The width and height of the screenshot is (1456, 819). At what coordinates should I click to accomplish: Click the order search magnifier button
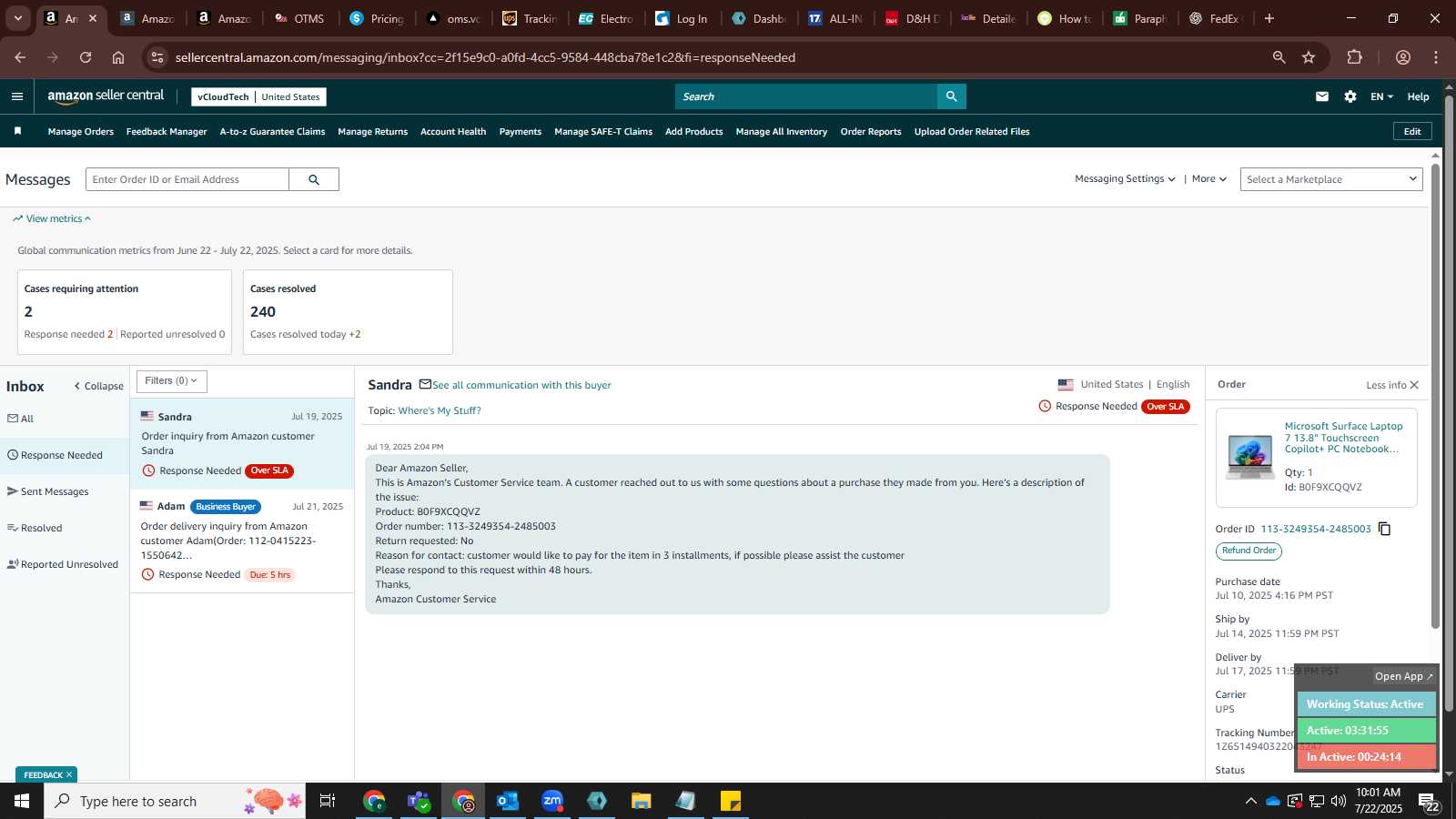coord(314,179)
